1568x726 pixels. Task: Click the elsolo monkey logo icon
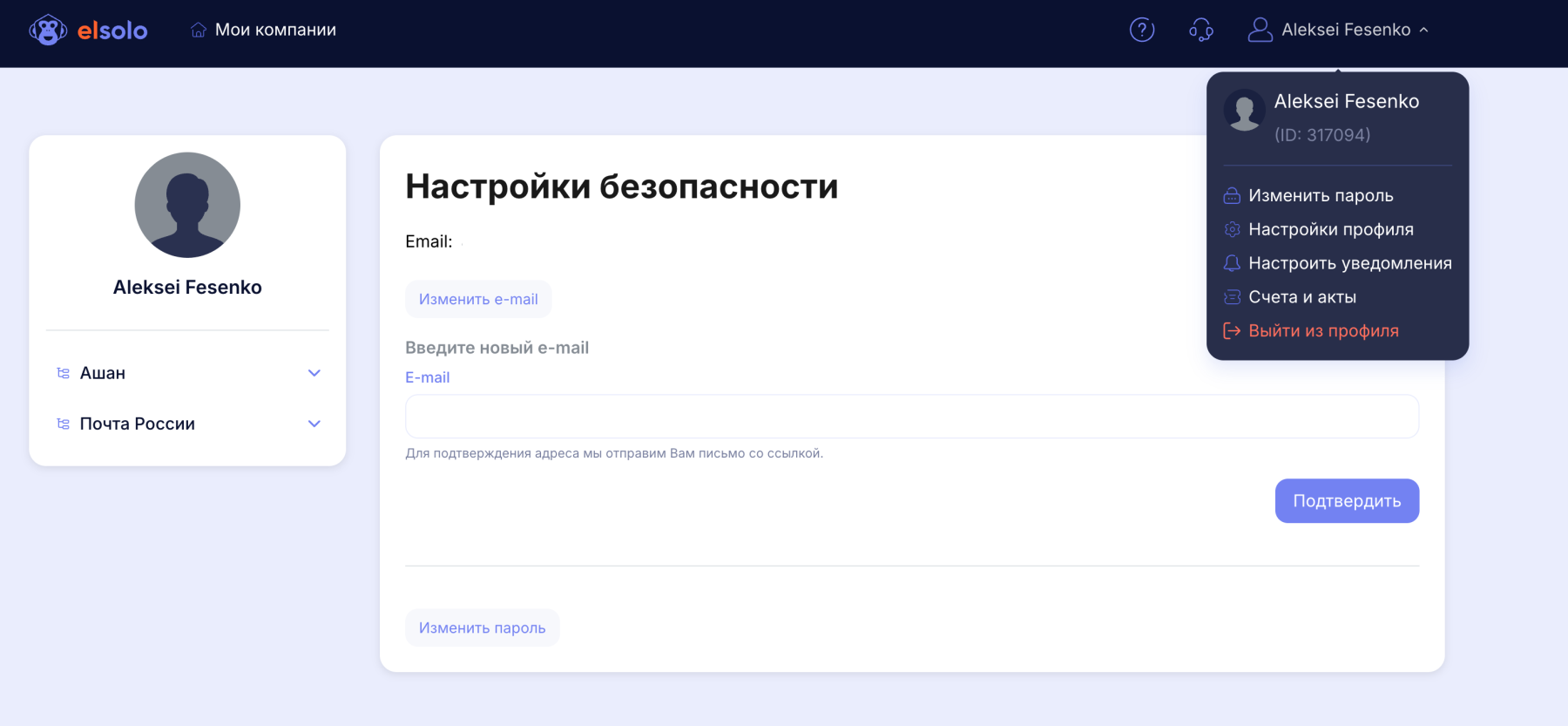click(x=48, y=31)
